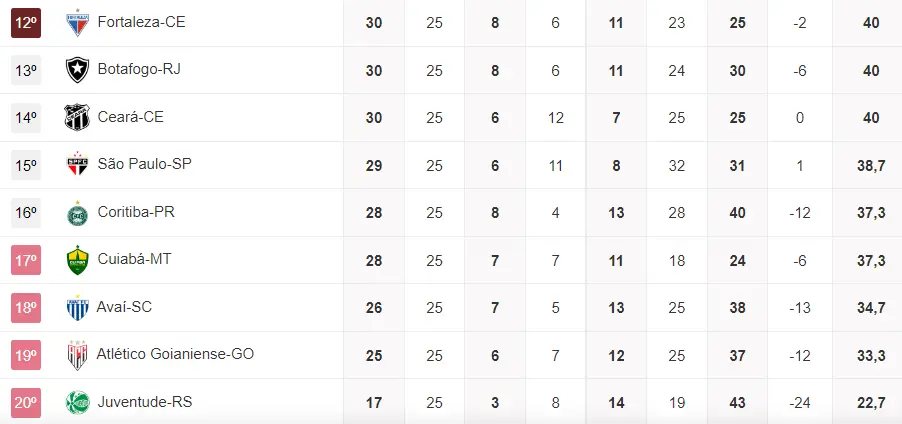The width and height of the screenshot is (902, 424).
Task: Click the 12º position badge
Action: coord(25,22)
